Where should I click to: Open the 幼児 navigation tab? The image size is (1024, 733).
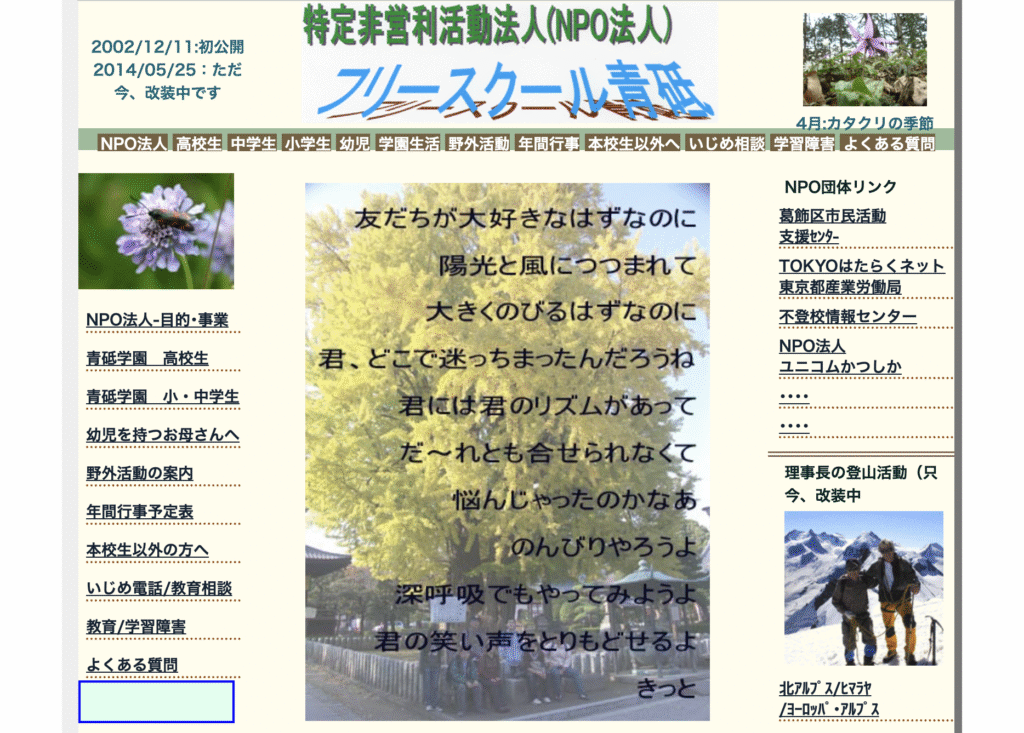(x=356, y=144)
